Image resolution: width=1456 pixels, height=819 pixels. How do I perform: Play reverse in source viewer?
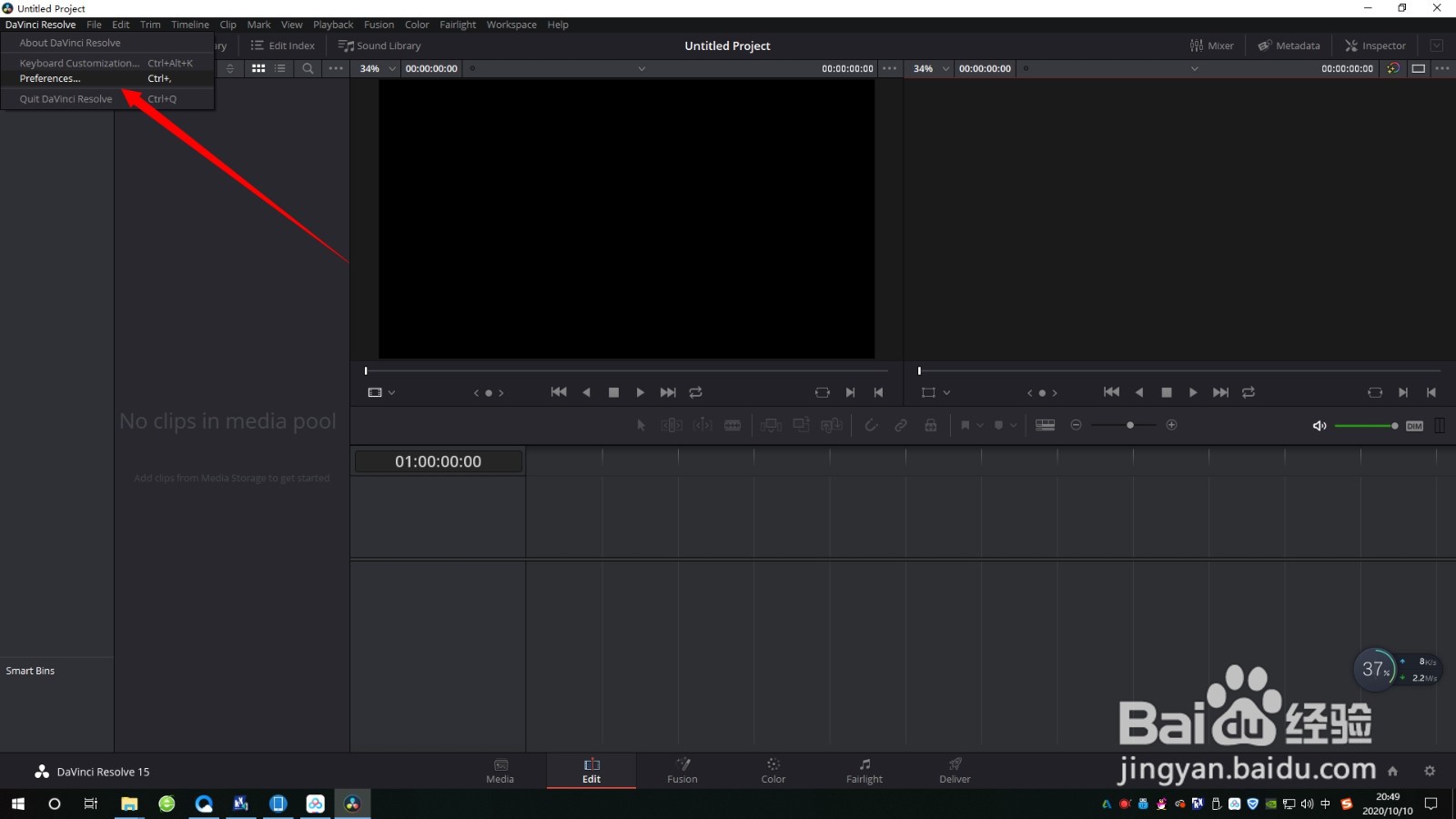pyautogui.click(x=586, y=392)
